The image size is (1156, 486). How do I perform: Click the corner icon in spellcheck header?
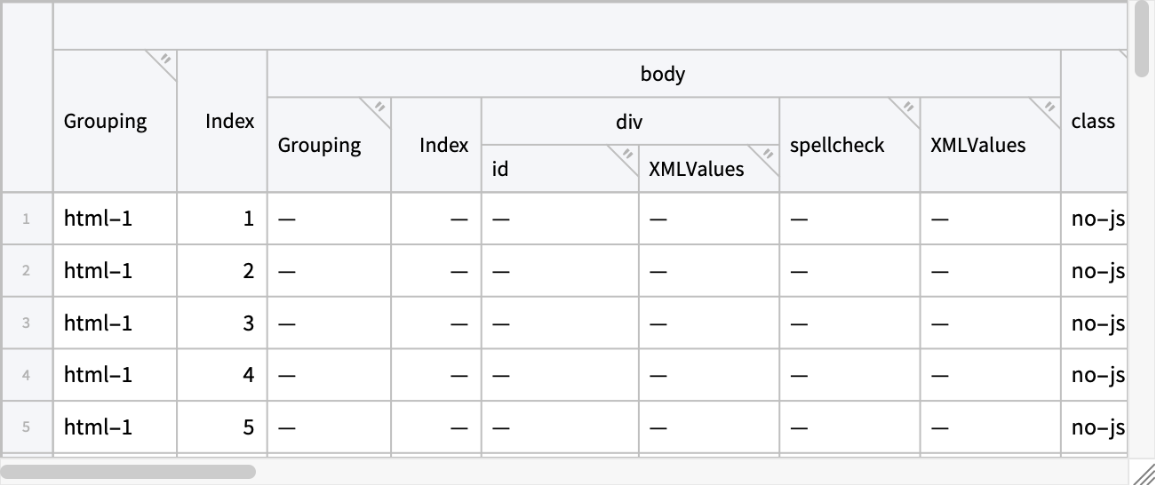click(x=907, y=108)
